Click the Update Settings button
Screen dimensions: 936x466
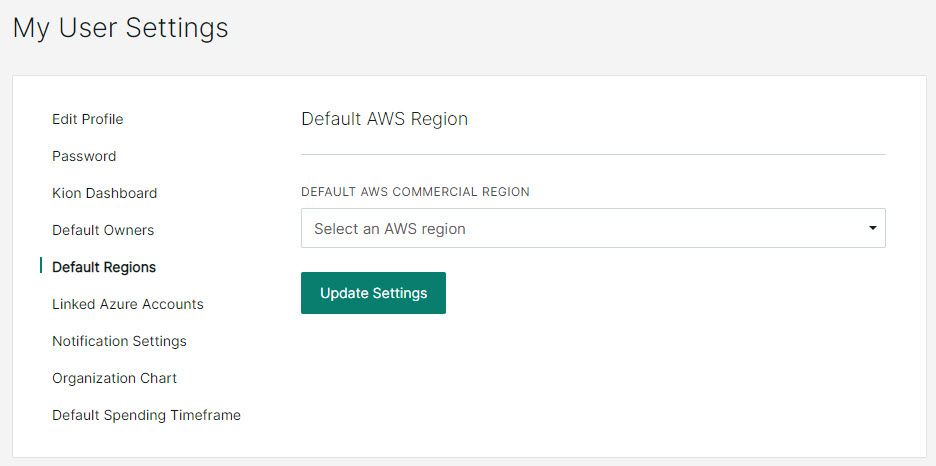click(373, 293)
